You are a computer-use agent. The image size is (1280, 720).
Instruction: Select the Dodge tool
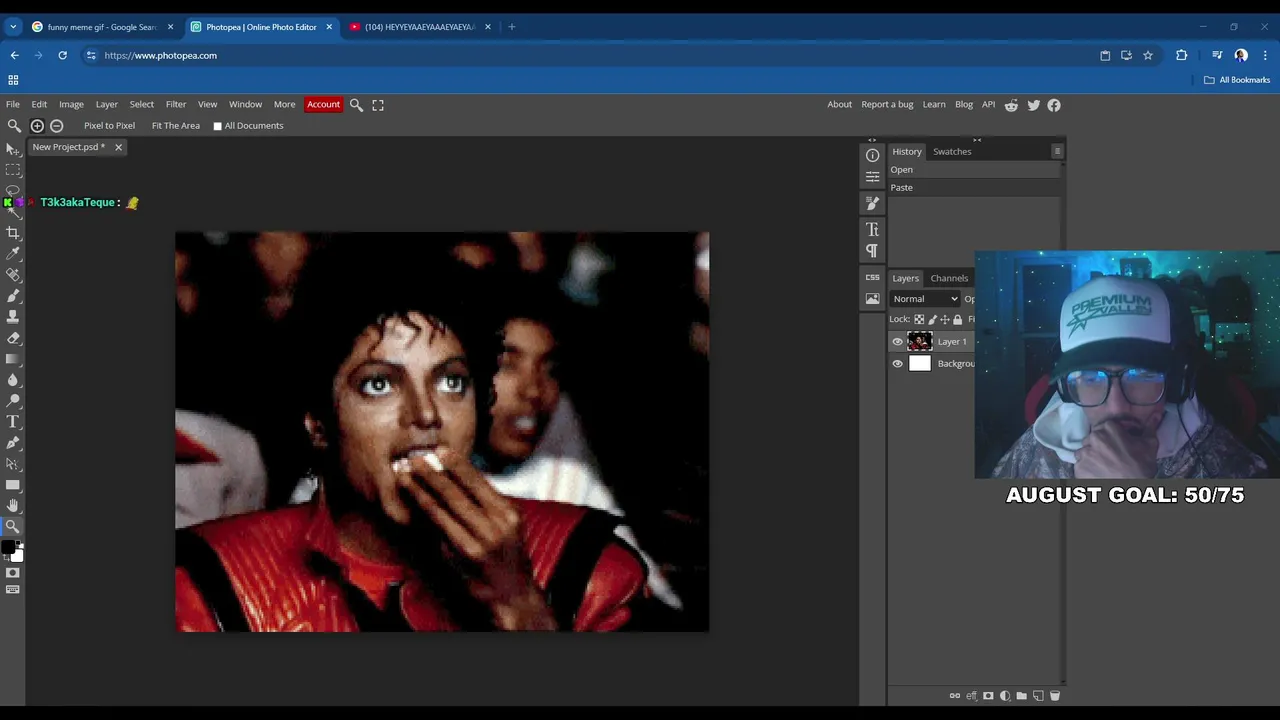tap(12, 401)
